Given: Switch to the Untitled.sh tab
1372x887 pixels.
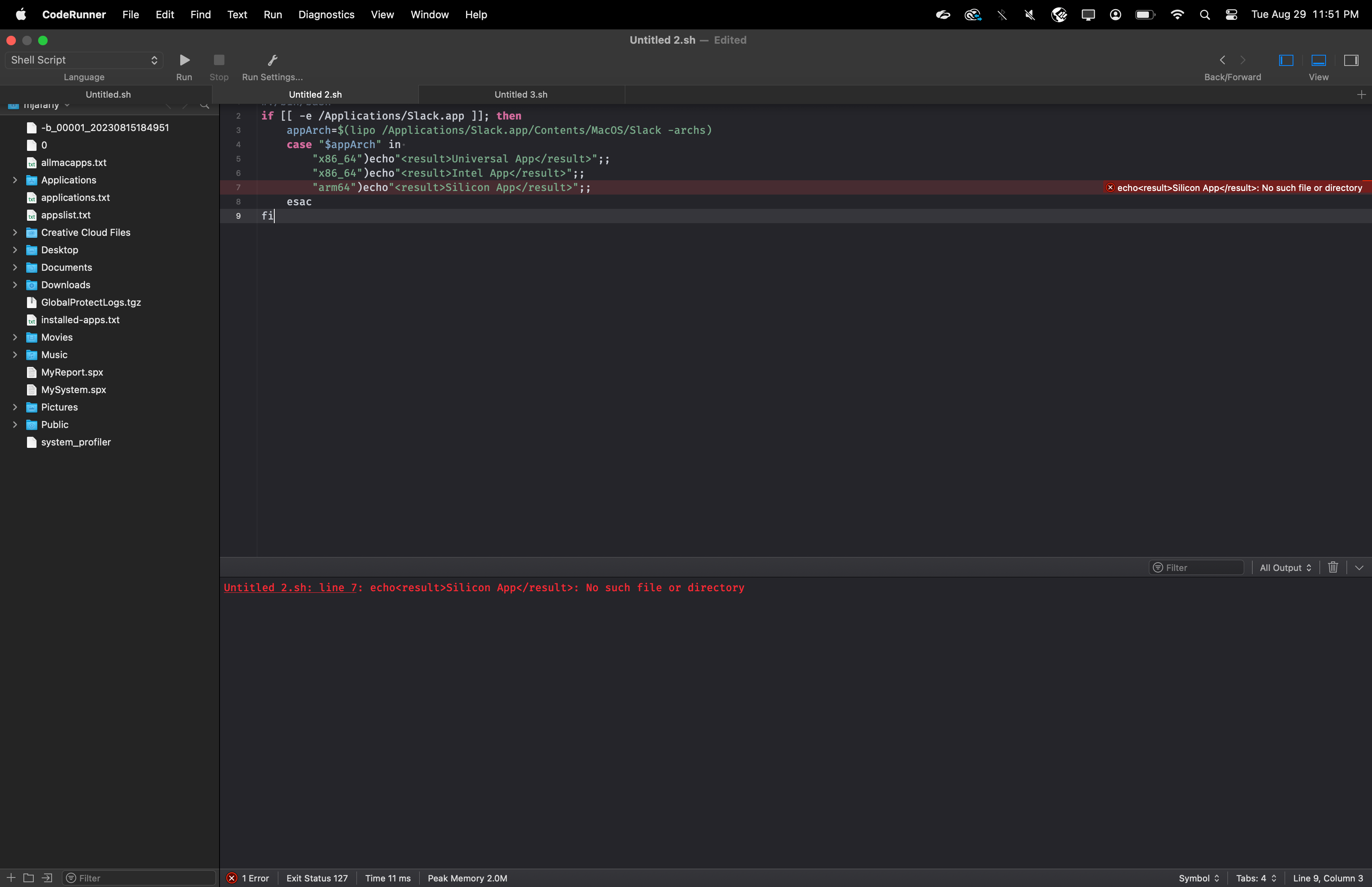Looking at the screenshot, I should click(108, 94).
